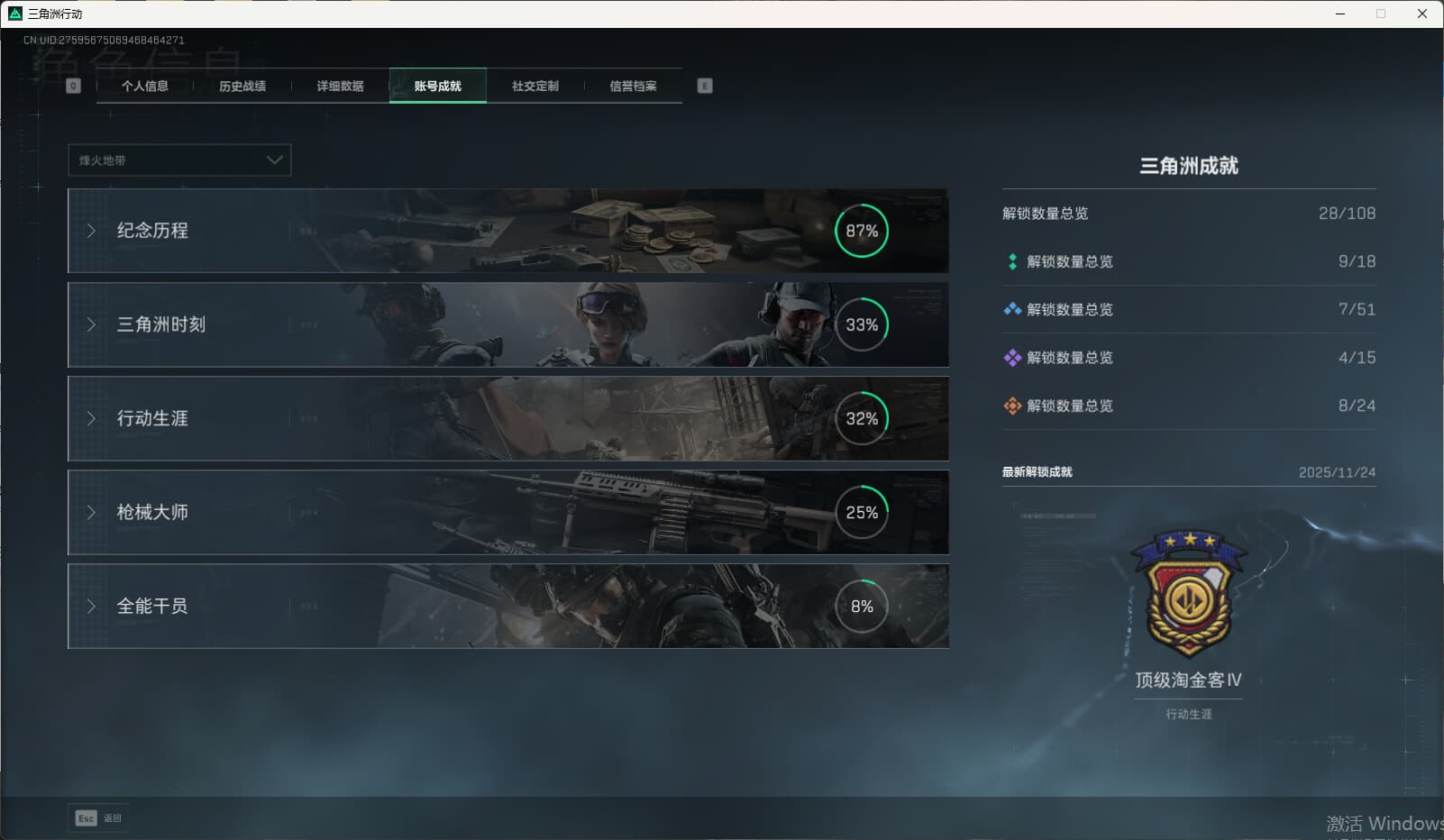1444x840 pixels.
Task: Click the 87% progress ring for 纪念历程
Action: (862, 231)
